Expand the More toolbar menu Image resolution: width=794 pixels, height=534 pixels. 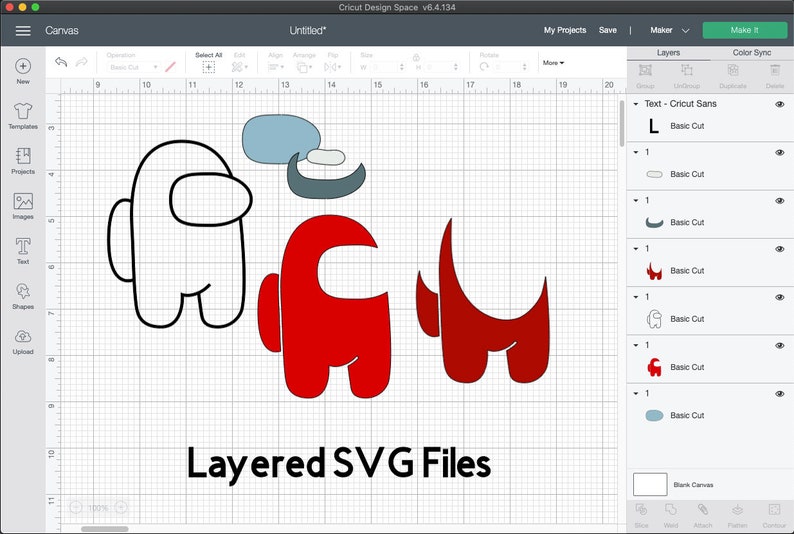553,63
